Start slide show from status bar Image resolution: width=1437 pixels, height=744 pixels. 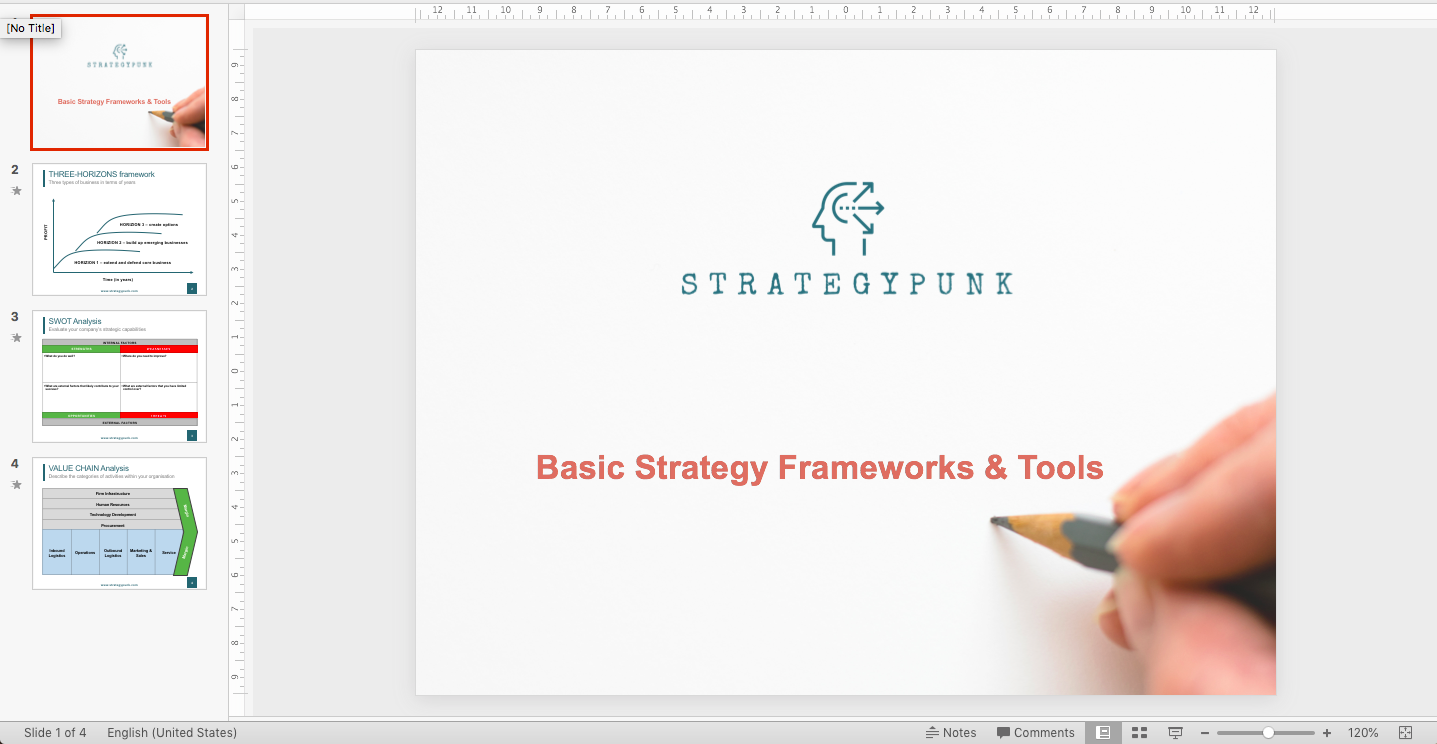[1176, 733]
